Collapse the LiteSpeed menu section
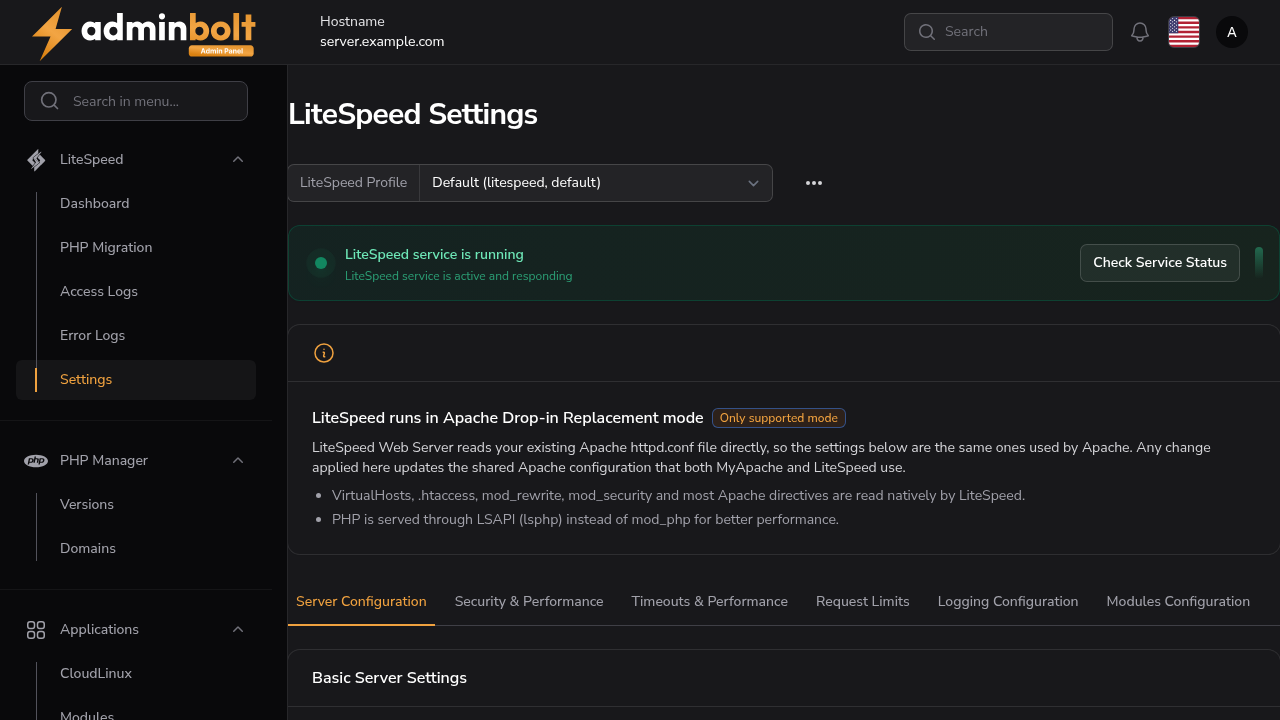 click(x=238, y=160)
